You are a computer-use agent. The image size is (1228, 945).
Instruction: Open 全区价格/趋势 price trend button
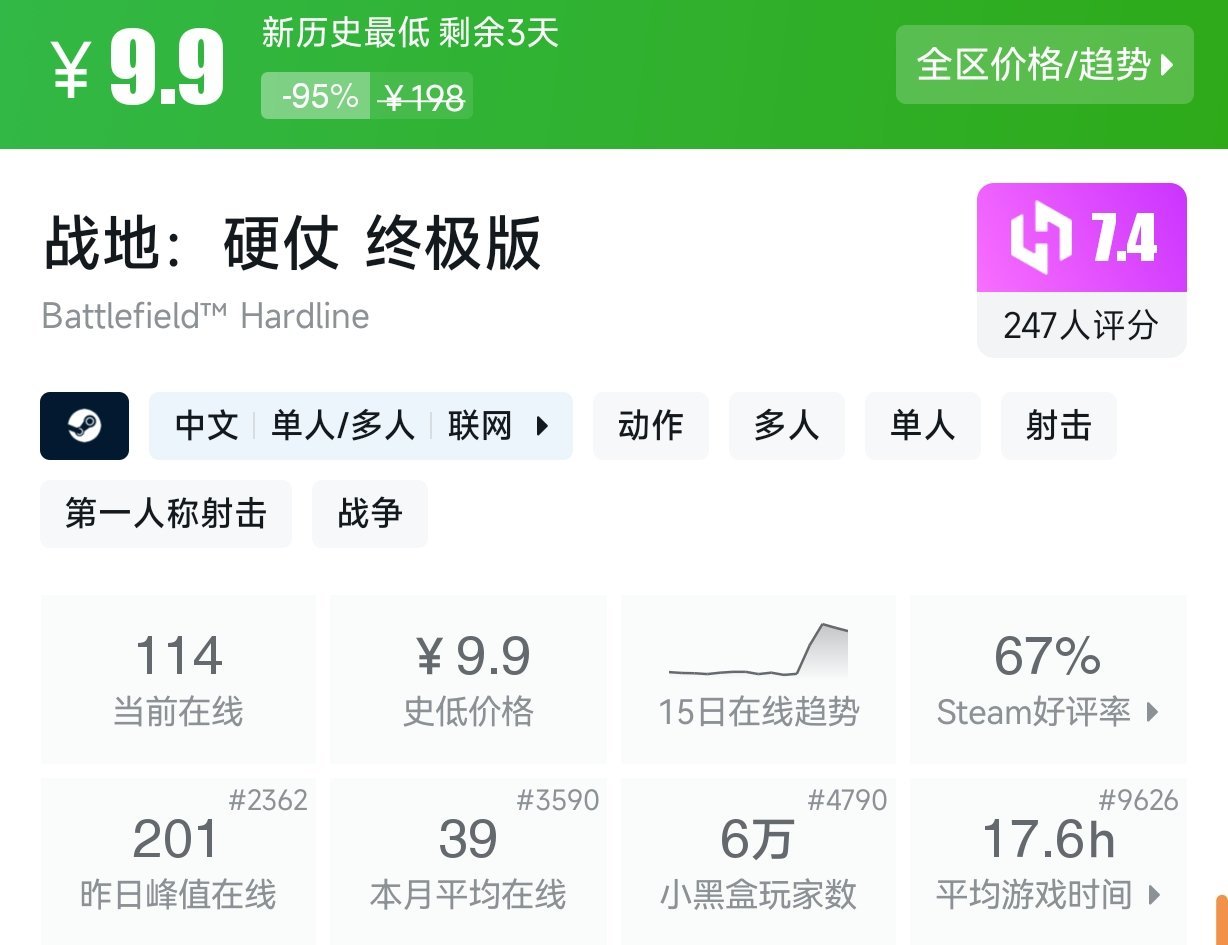point(1045,65)
